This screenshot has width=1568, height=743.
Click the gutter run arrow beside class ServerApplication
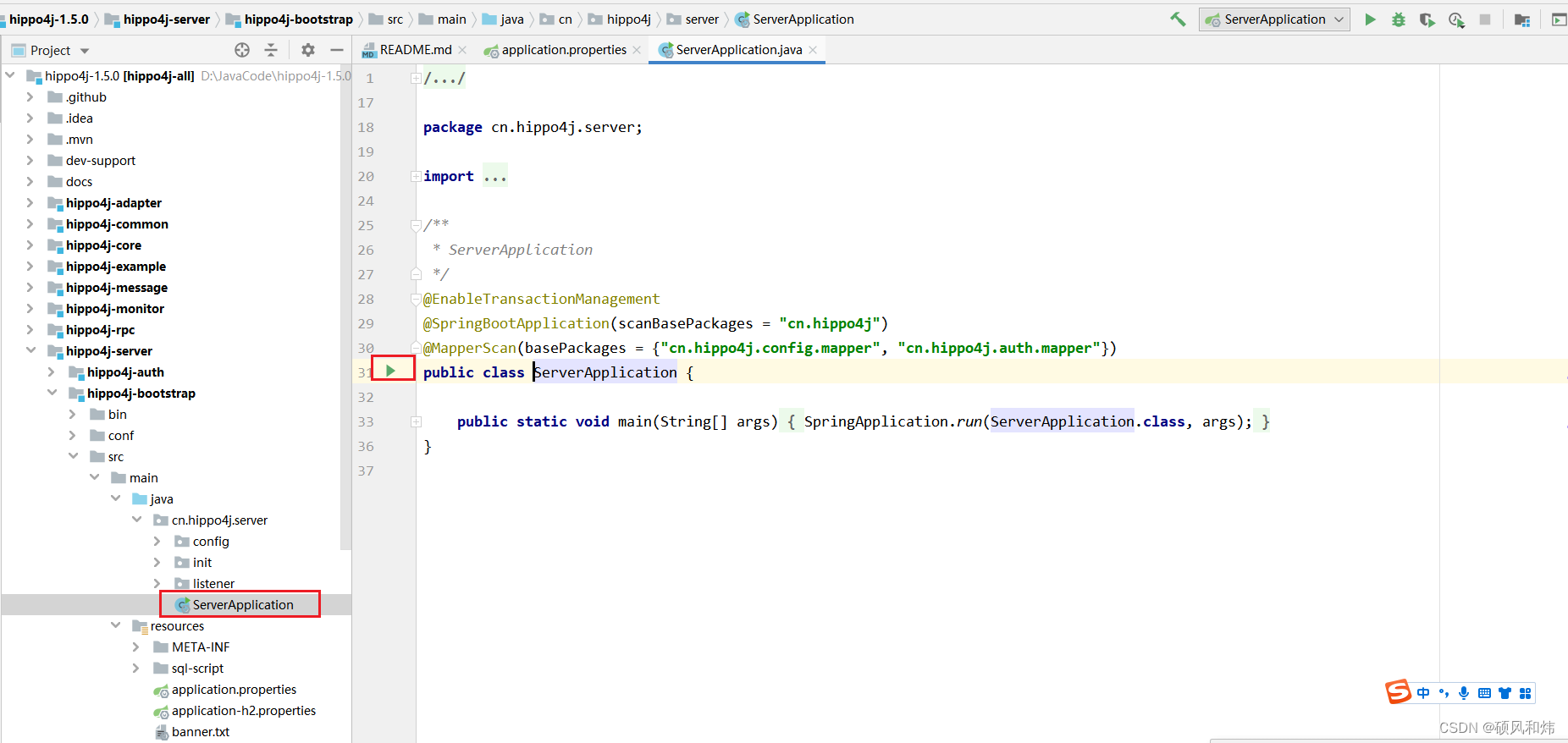[x=390, y=371]
